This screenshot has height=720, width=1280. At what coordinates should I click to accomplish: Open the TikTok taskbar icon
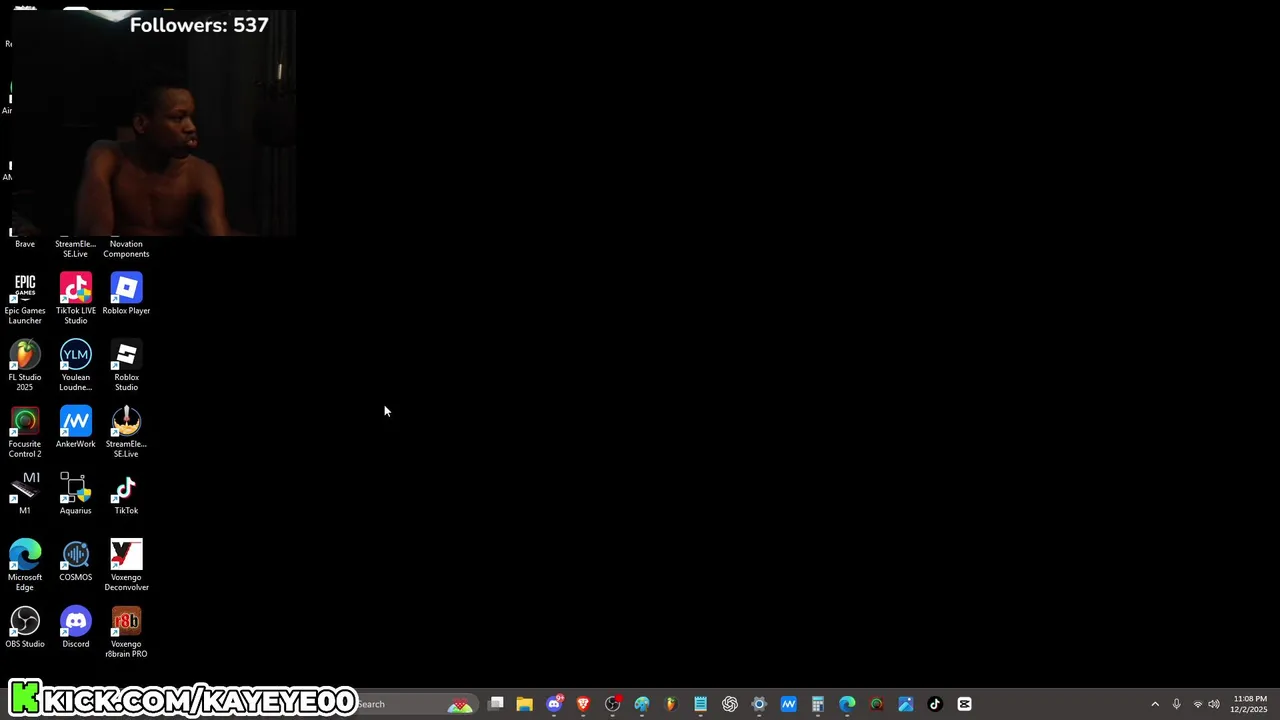[x=935, y=704]
